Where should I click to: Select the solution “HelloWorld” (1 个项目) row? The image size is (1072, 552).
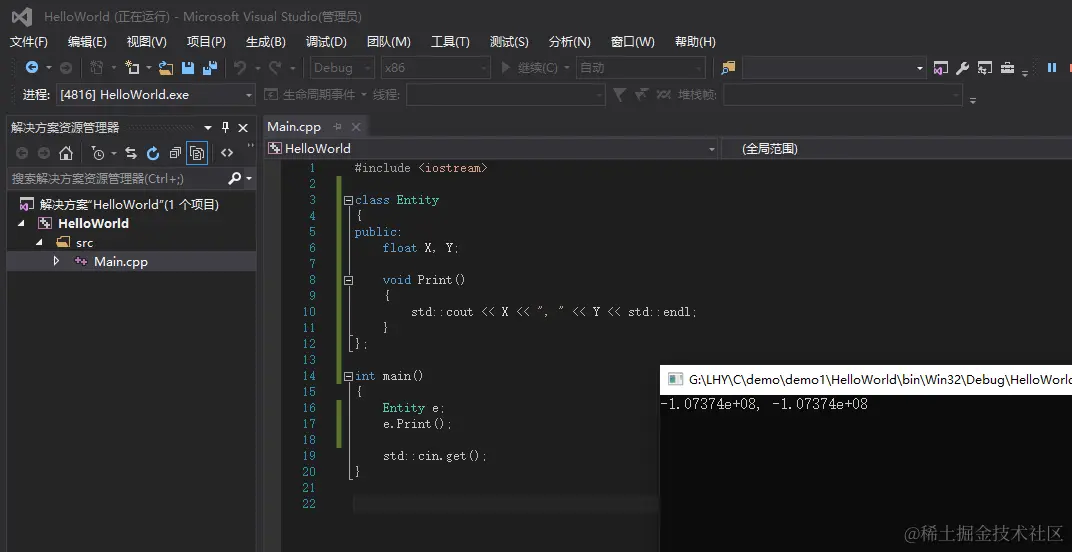[x=131, y=205]
